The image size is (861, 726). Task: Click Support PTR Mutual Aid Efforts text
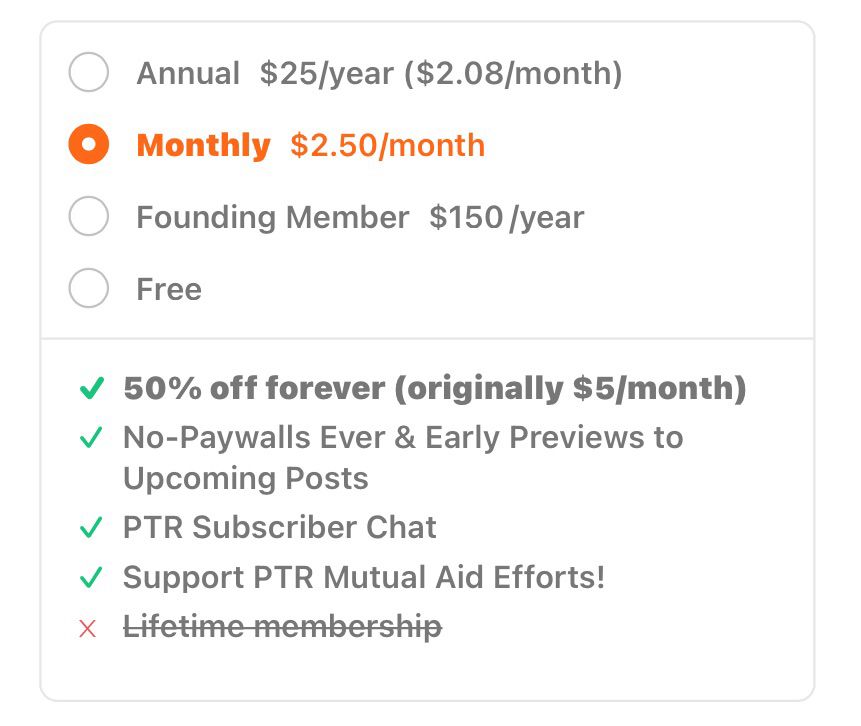click(x=364, y=578)
